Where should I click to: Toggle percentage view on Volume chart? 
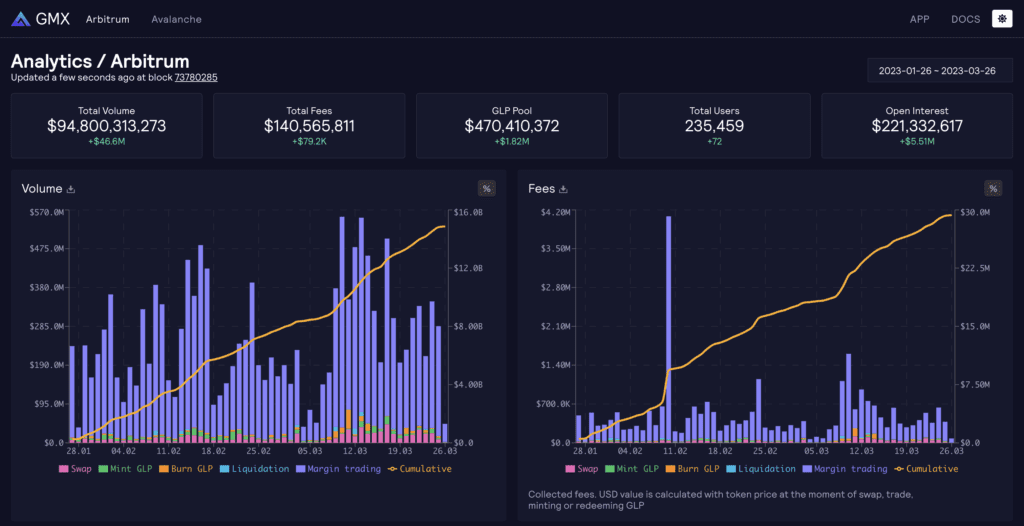(487, 188)
